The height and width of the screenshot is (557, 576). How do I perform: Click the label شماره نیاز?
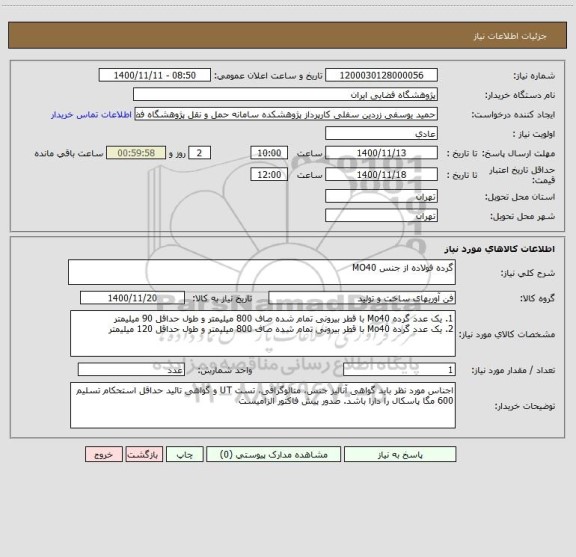point(534,76)
